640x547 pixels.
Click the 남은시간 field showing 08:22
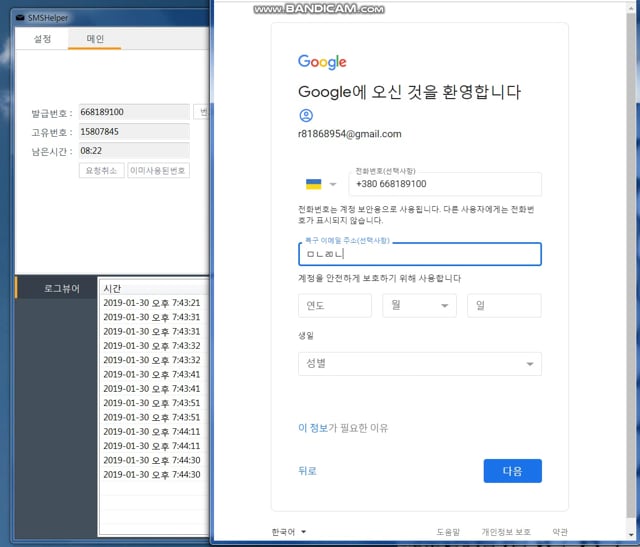[134, 151]
